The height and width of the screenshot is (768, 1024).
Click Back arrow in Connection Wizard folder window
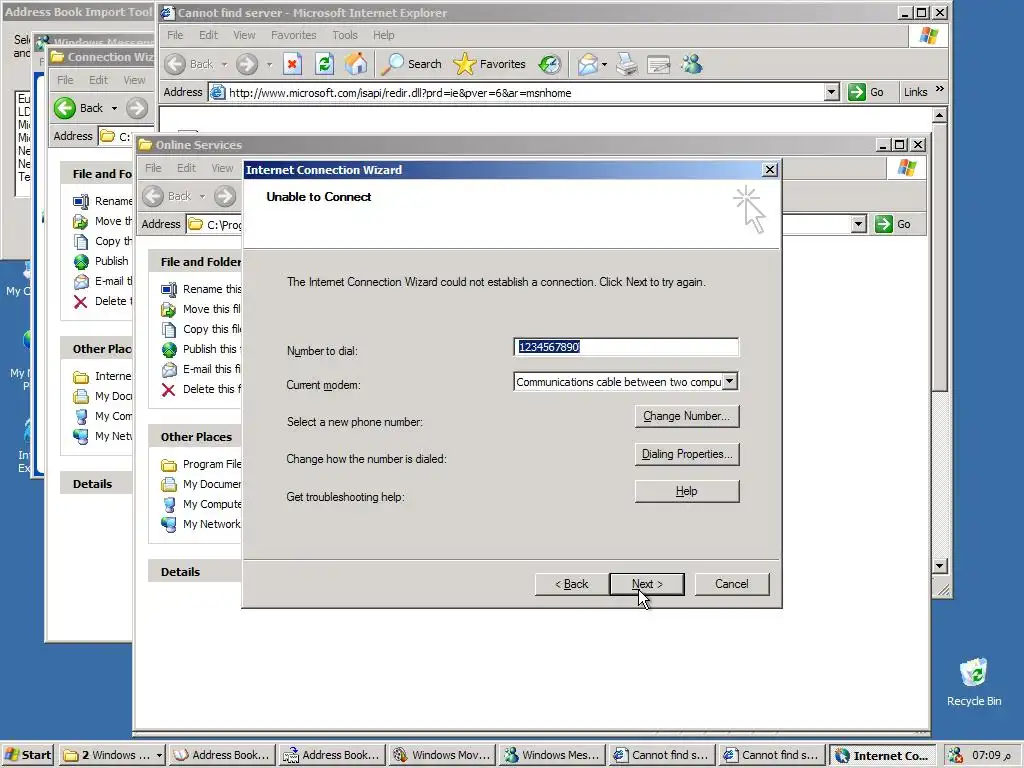(65, 108)
